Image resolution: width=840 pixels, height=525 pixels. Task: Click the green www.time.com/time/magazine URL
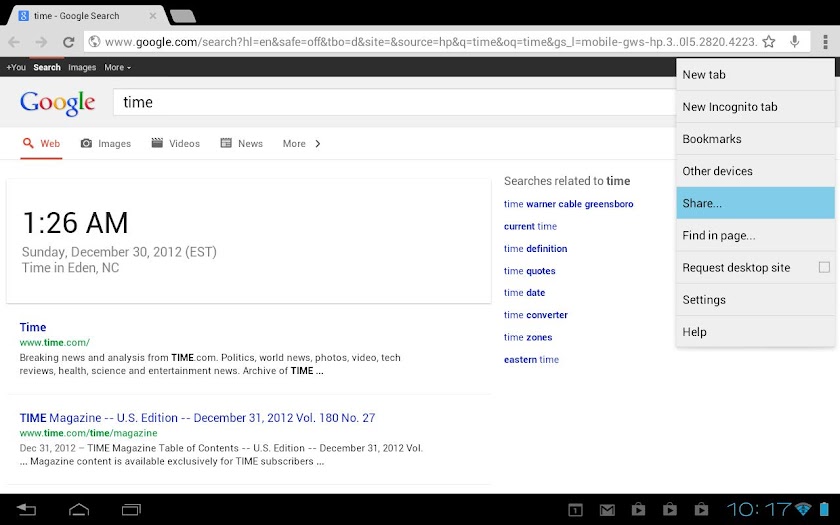pyautogui.click(x=88, y=433)
